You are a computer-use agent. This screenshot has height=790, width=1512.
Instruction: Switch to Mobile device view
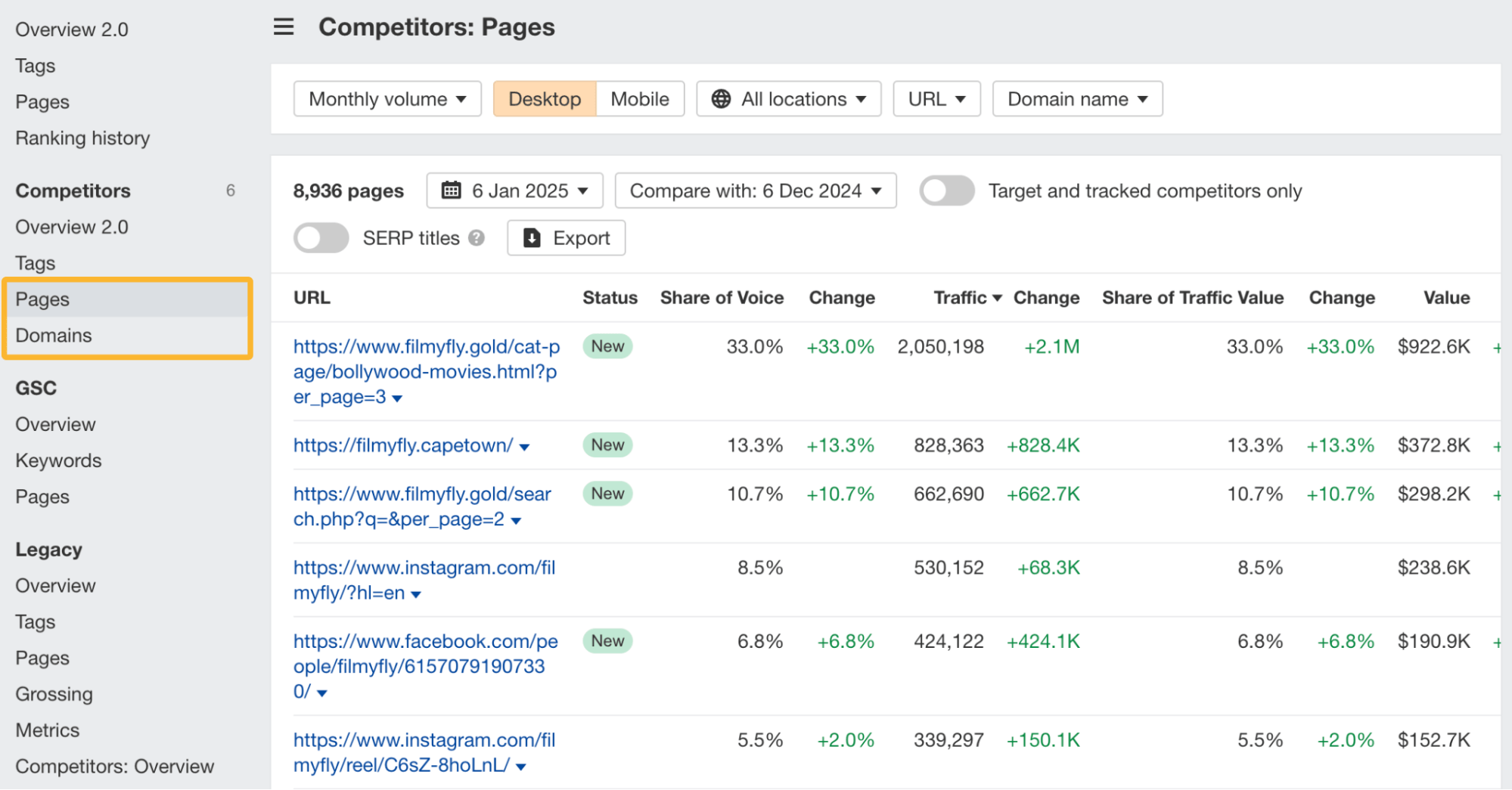coord(640,99)
